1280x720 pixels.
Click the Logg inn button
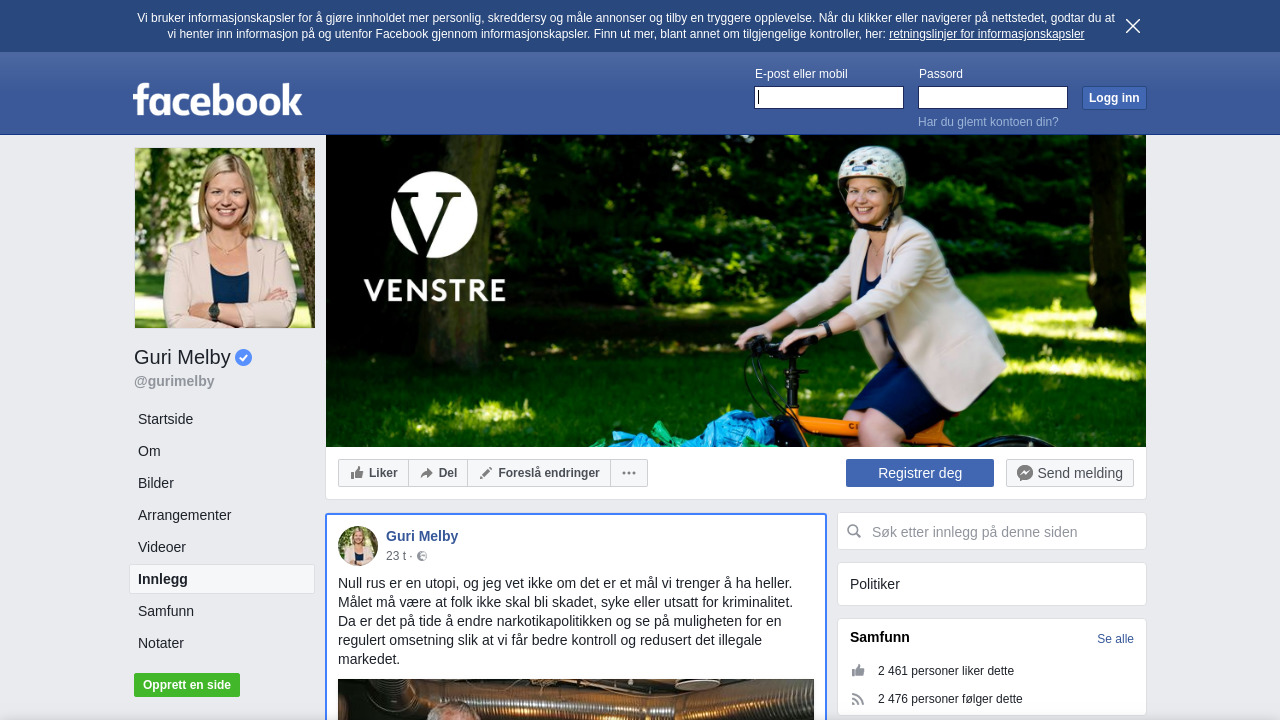[1114, 97]
